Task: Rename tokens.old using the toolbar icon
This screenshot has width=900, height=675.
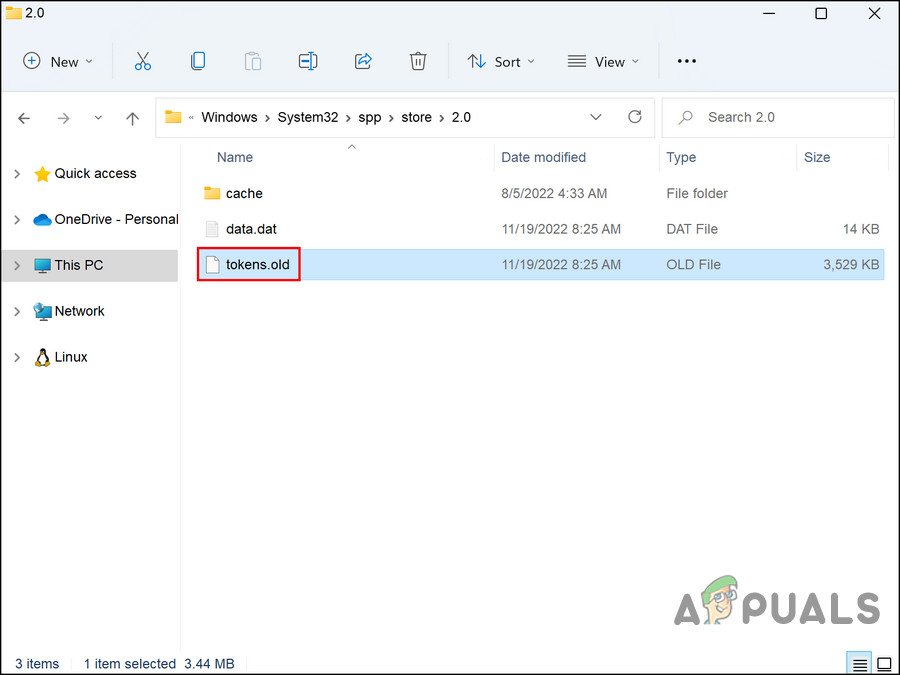Action: (x=308, y=61)
